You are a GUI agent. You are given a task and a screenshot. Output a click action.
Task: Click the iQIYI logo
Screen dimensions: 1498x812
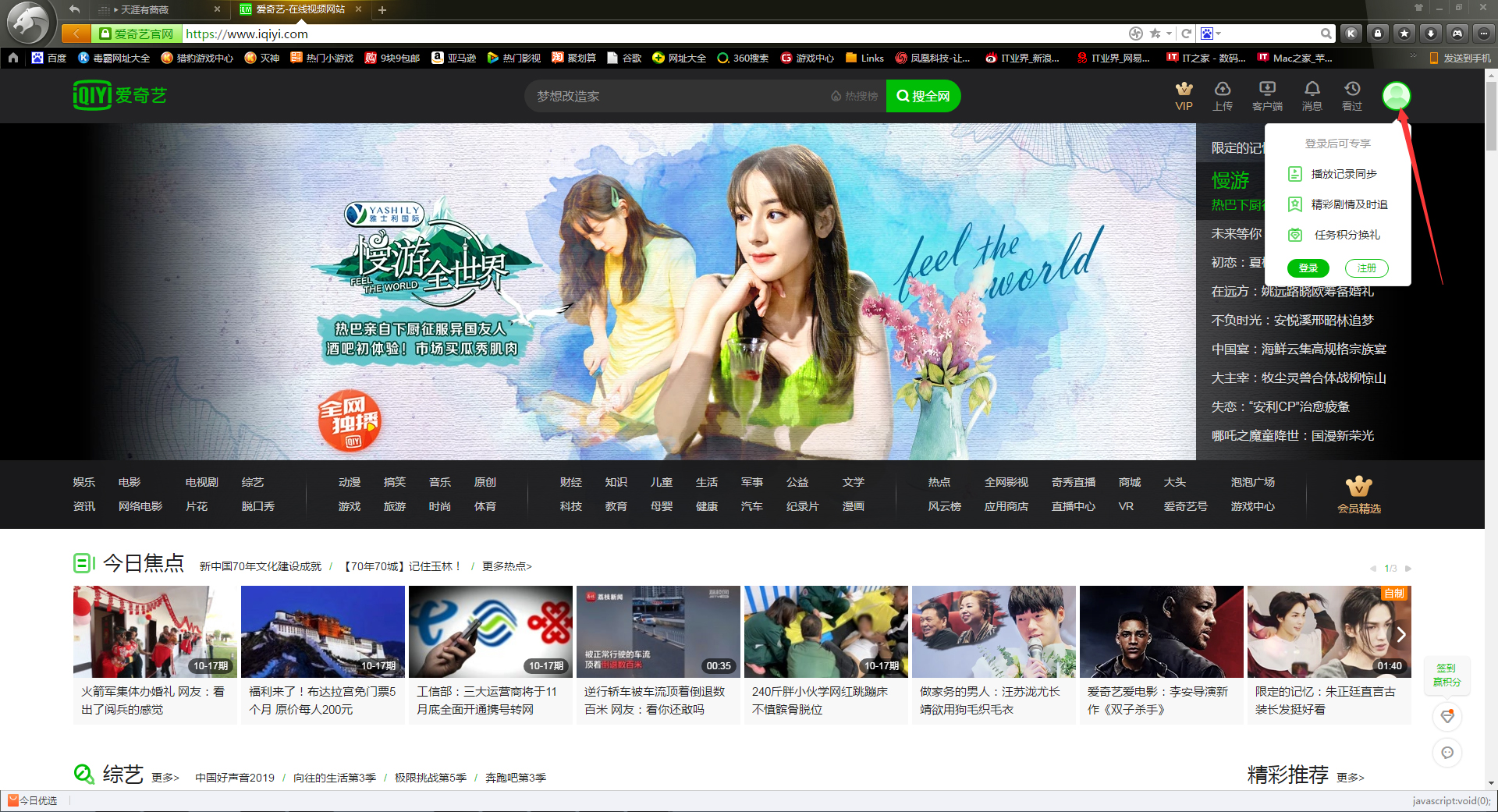(x=120, y=95)
